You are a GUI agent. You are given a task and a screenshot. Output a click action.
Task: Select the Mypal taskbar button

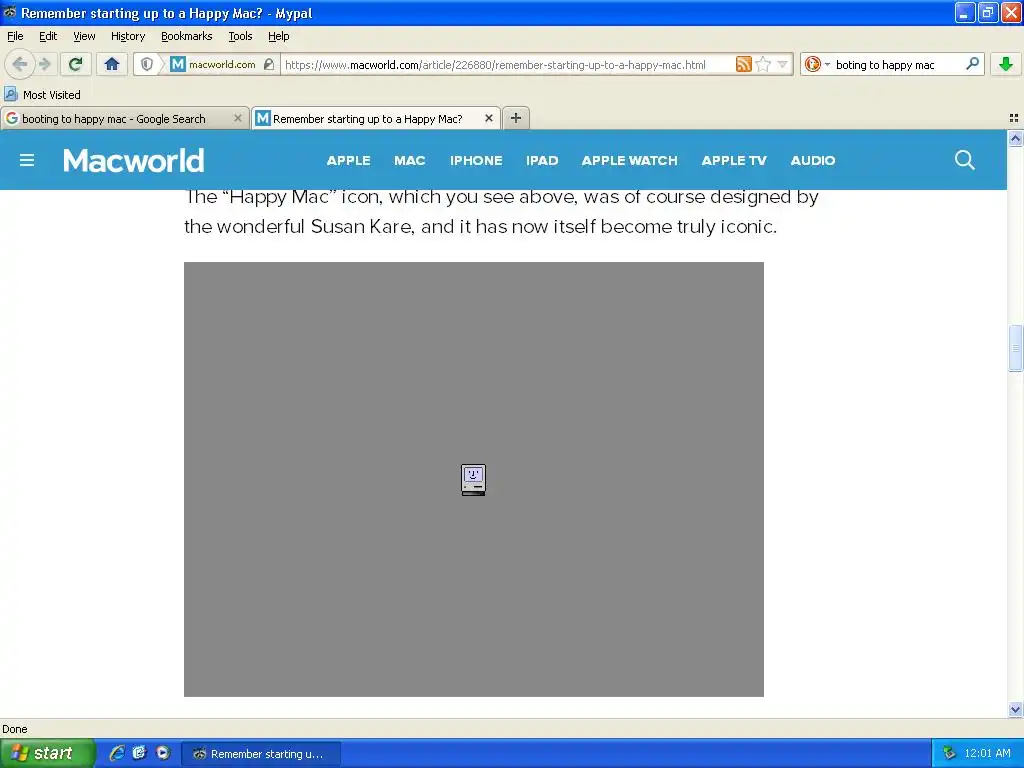click(x=261, y=754)
